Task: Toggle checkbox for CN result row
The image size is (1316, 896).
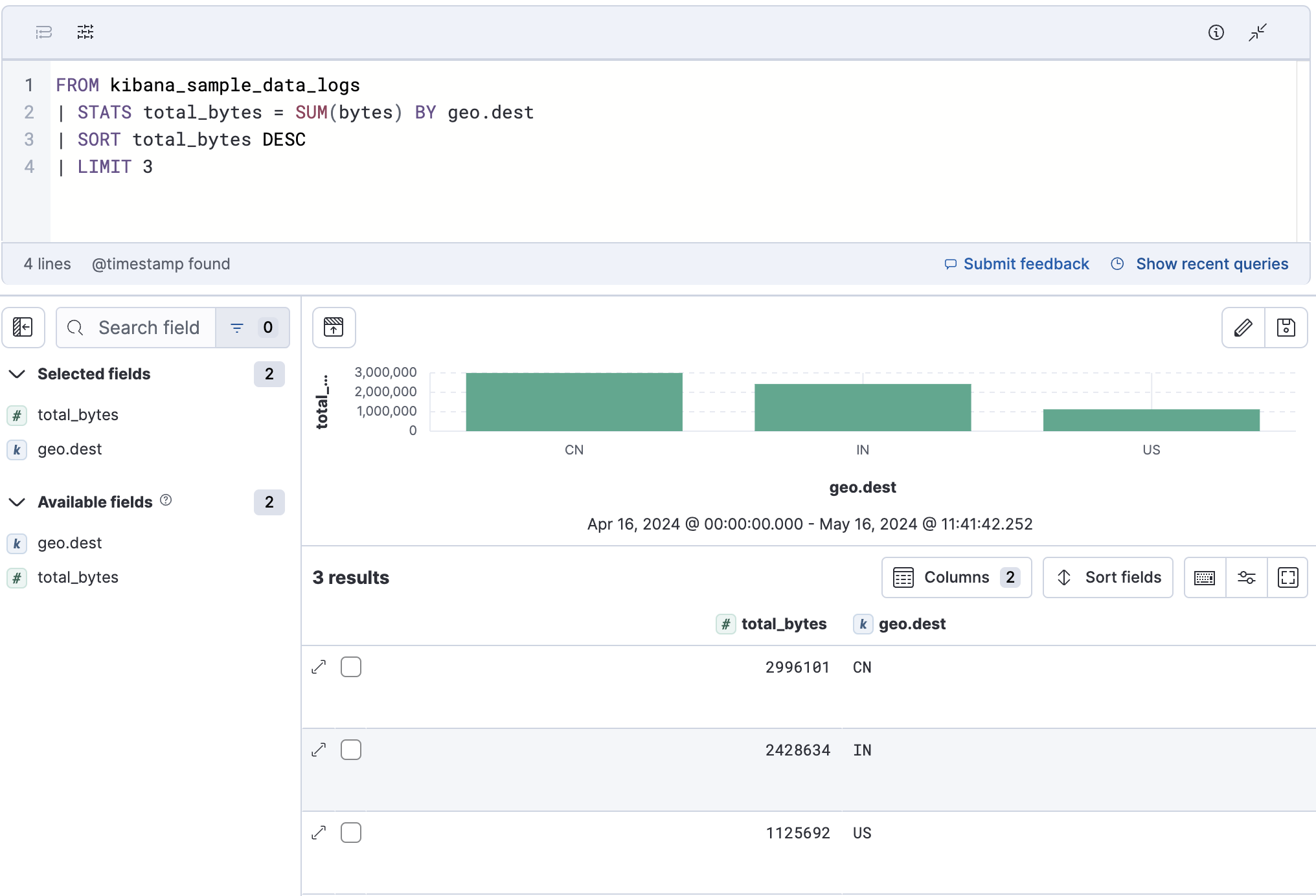Action: (351, 667)
